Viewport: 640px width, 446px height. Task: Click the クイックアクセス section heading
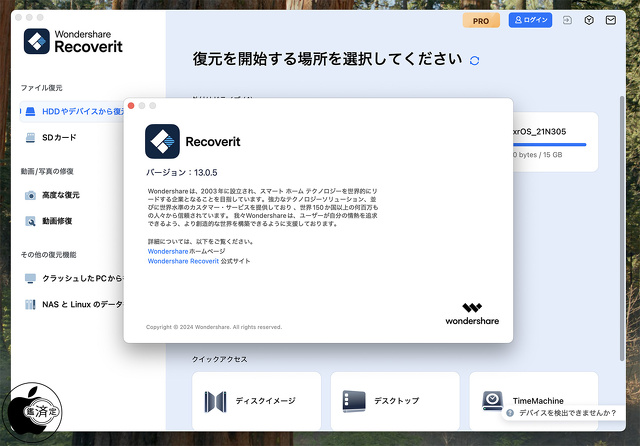[x=220, y=359]
